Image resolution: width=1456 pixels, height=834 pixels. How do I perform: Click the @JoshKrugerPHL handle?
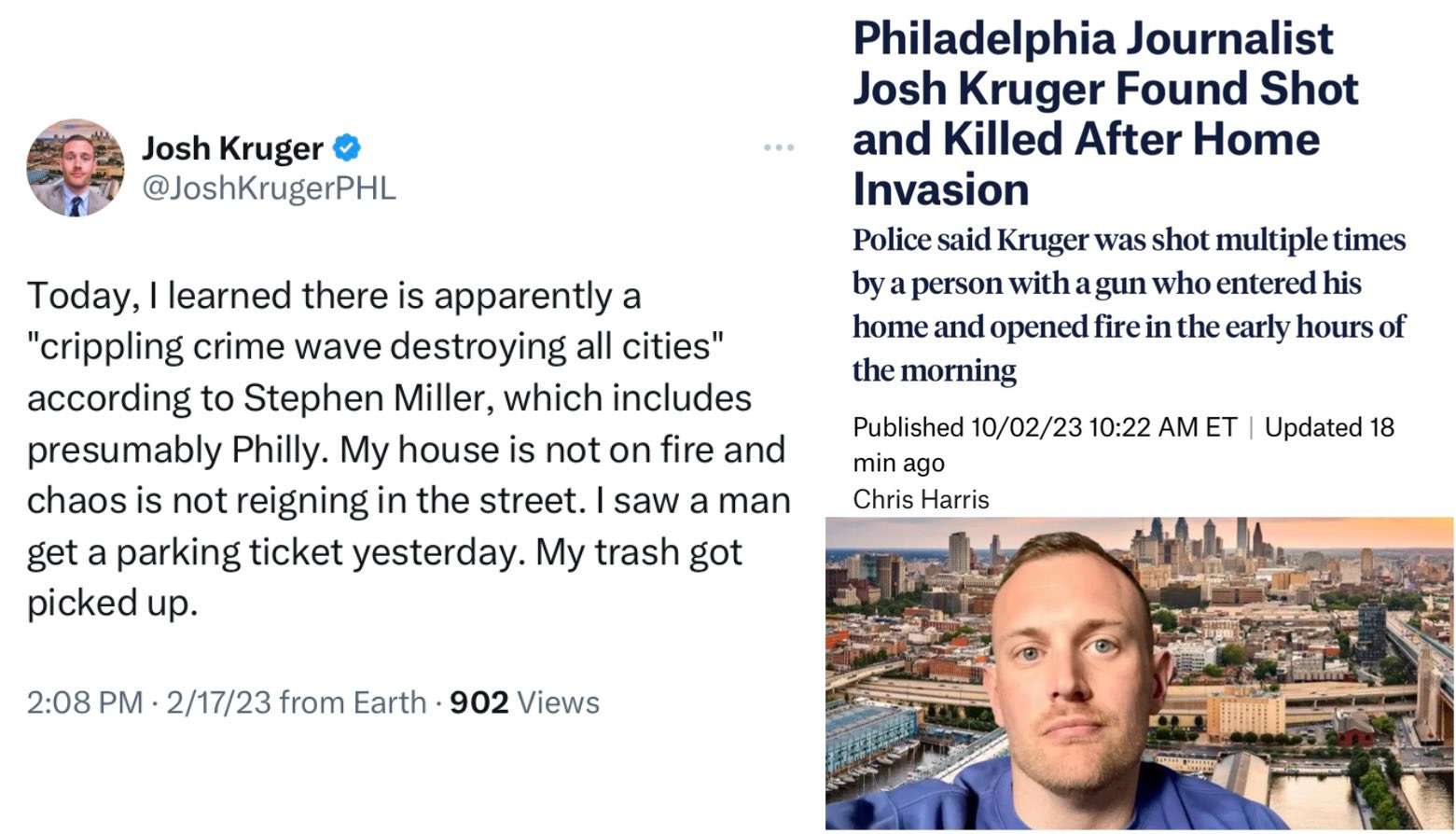point(269,188)
